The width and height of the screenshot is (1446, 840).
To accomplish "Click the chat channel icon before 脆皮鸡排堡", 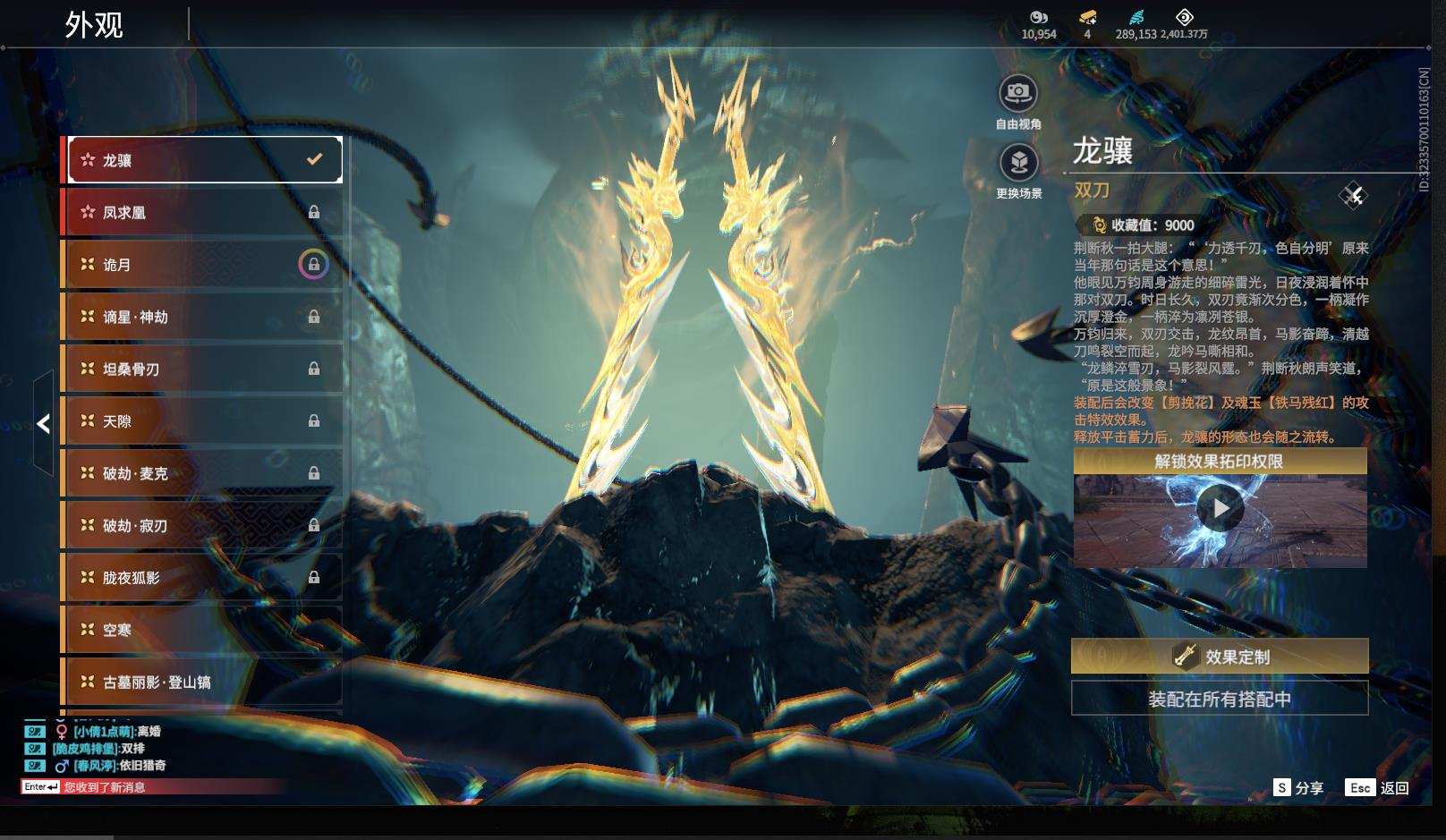I will click(34, 749).
